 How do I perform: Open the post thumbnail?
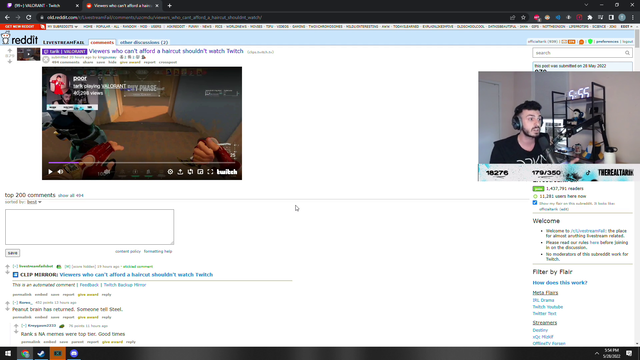point(29,54)
